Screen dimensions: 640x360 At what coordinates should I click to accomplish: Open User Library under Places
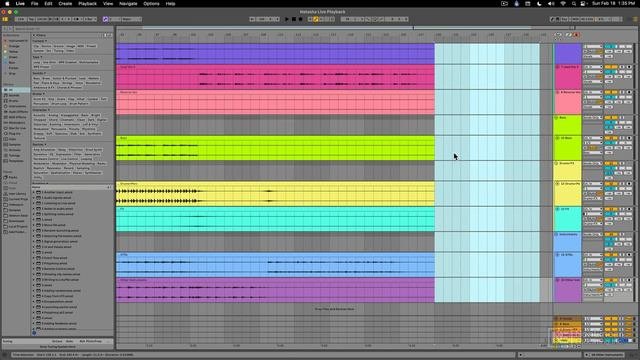(x=17, y=194)
